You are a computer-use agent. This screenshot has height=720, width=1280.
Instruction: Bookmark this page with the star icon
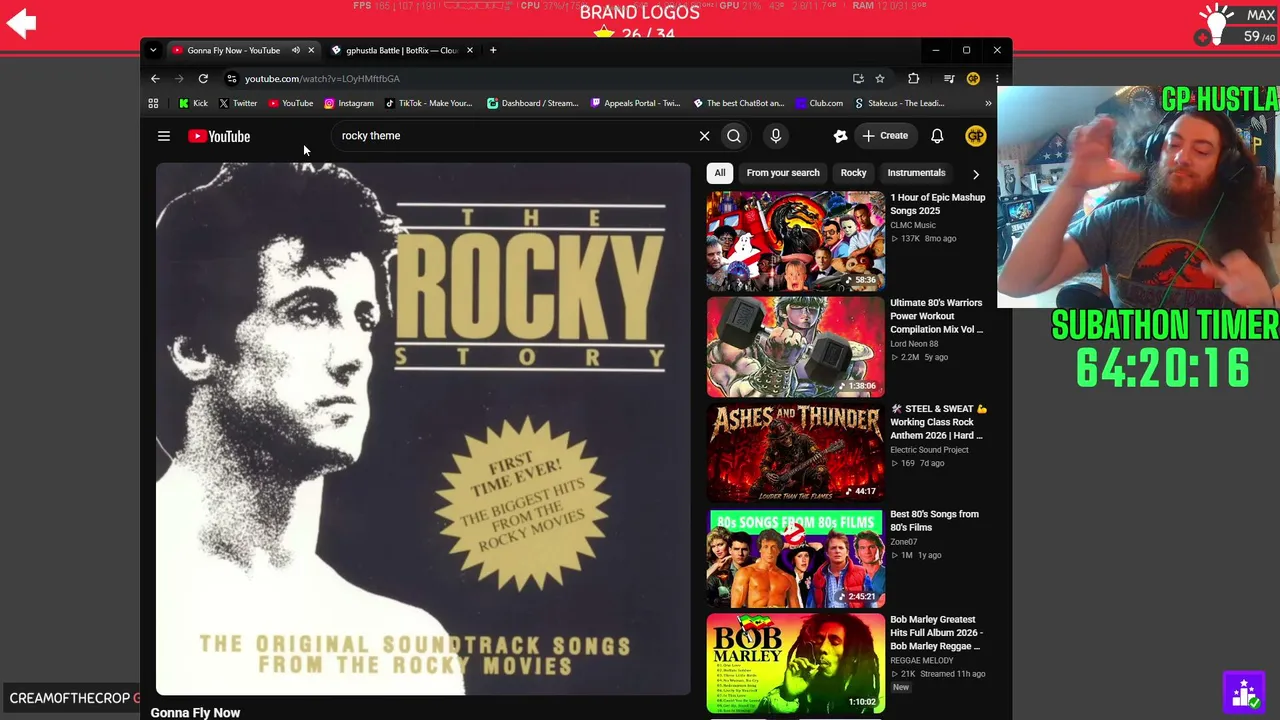coord(880,79)
